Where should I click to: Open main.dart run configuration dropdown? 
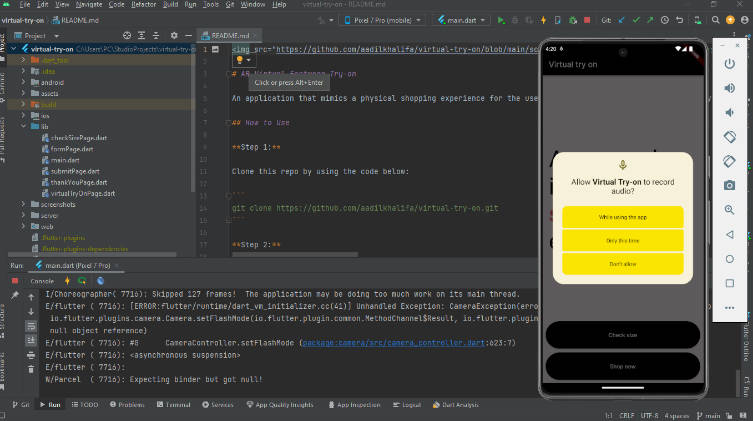pyautogui.click(x=462, y=20)
